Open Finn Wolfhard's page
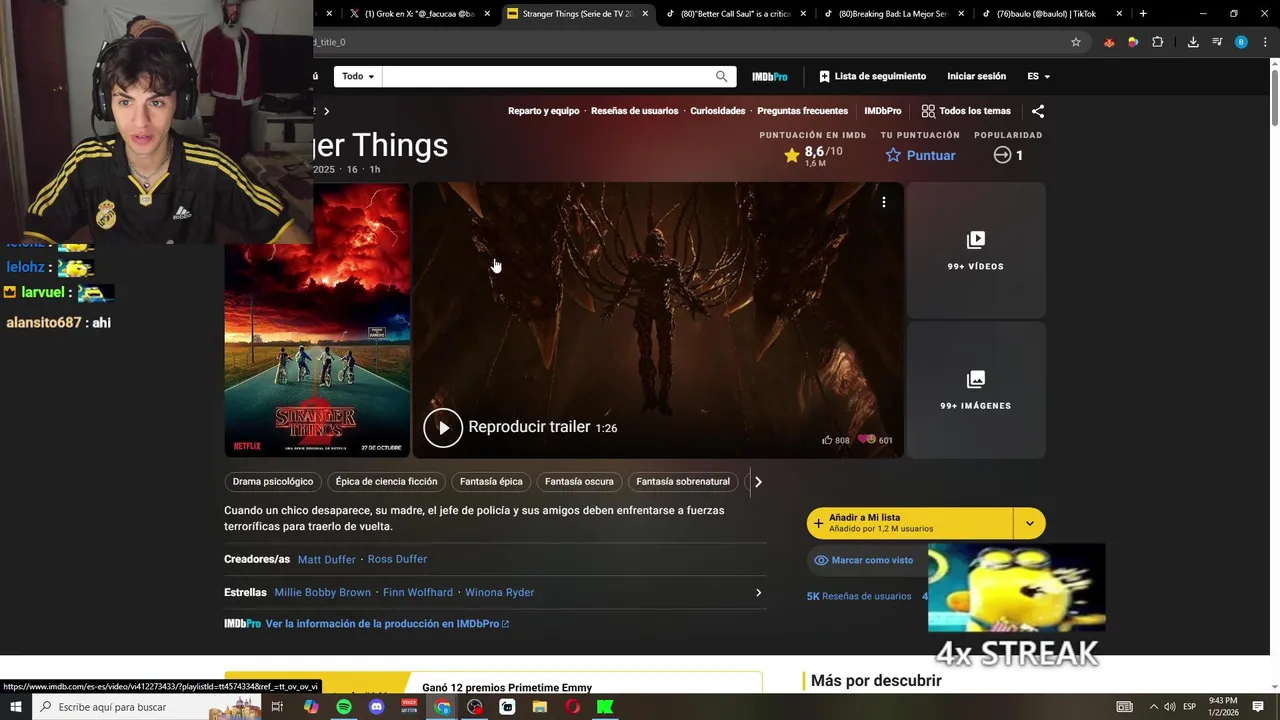 pyautogui.click(x=418, y=593)
